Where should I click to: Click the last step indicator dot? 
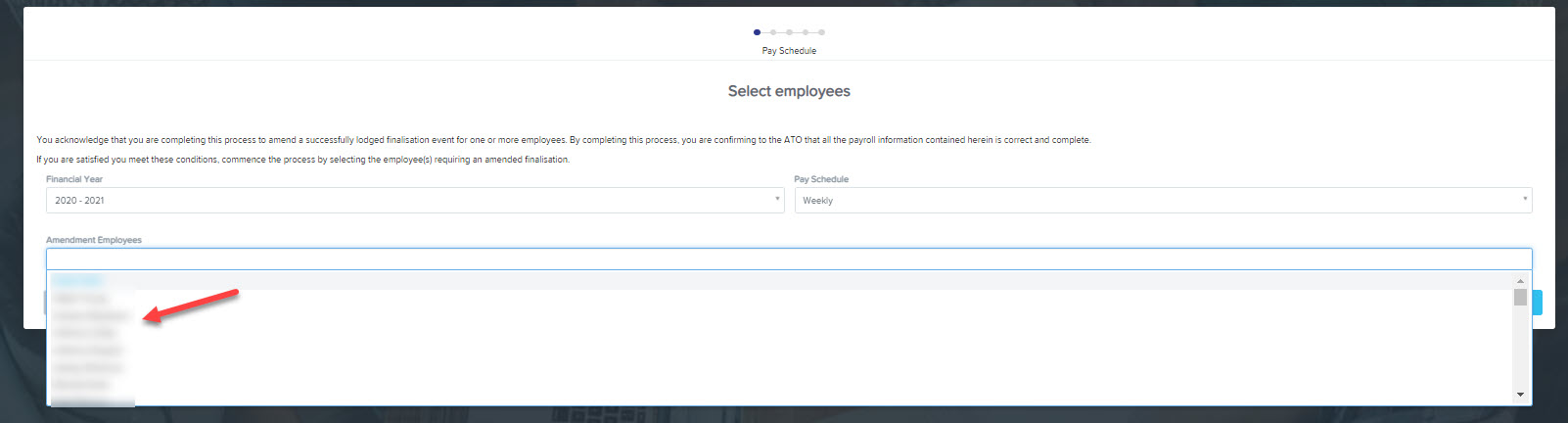tap(821, 32)
